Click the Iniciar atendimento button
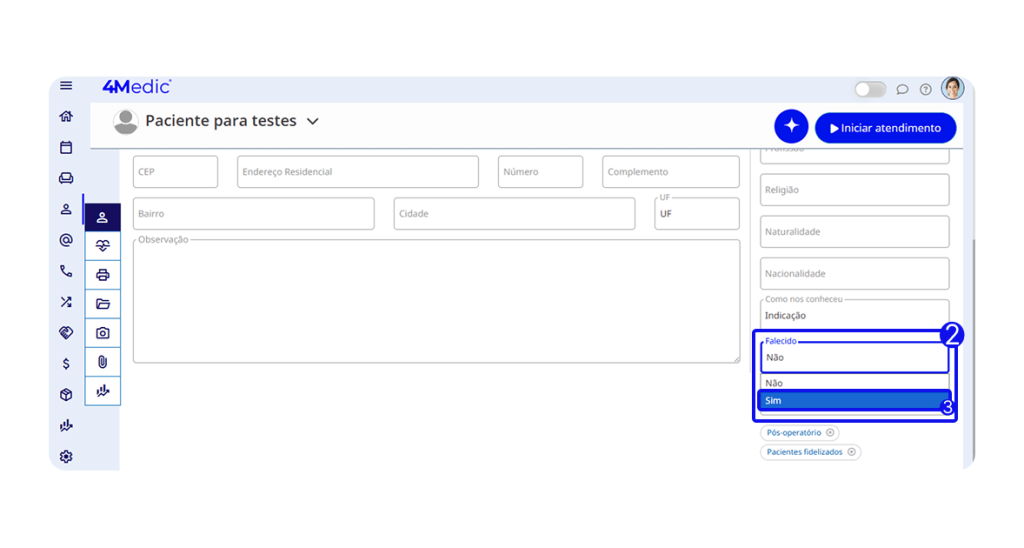This screenshot has height=548, width=1024. click(x=885, y=128)
